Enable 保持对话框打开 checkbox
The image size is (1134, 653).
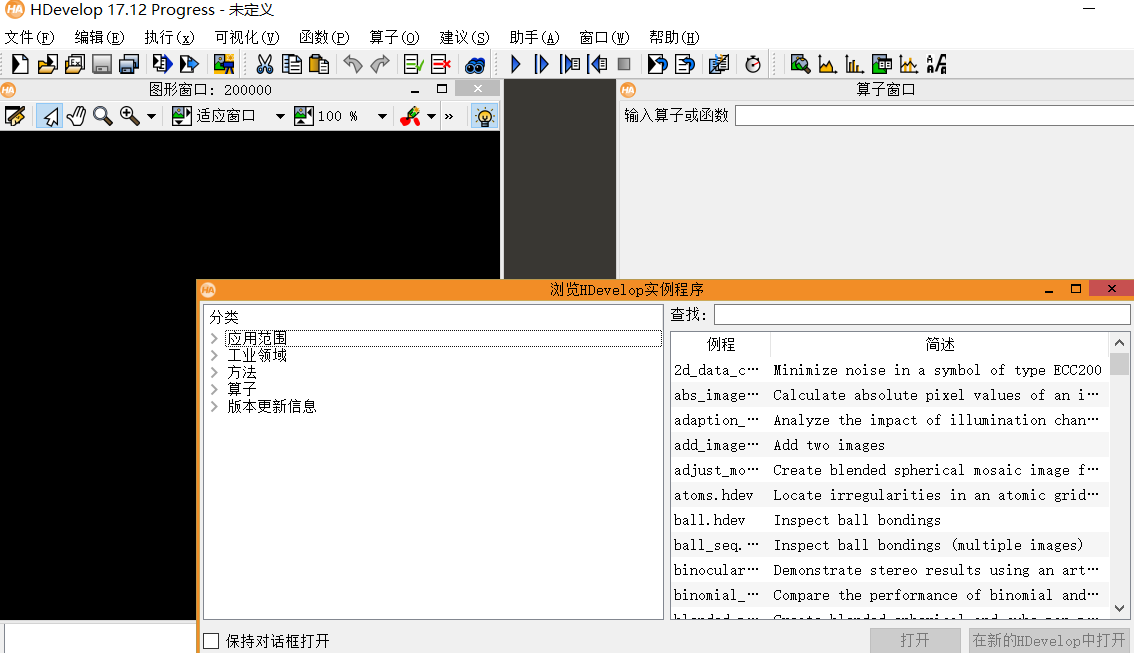tap(211, 641)
